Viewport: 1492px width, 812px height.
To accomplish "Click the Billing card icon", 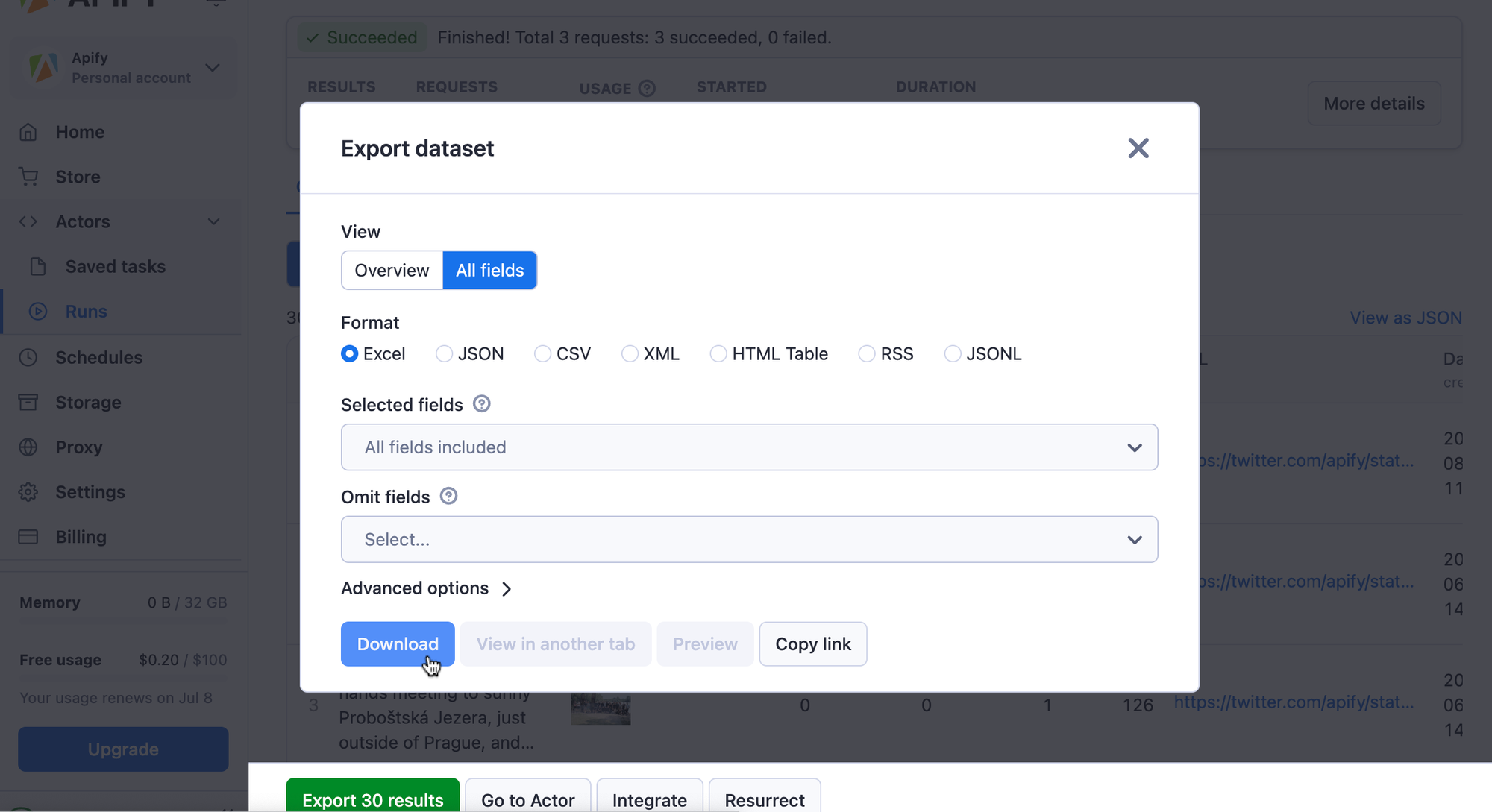I will click(x=28, y=537).
